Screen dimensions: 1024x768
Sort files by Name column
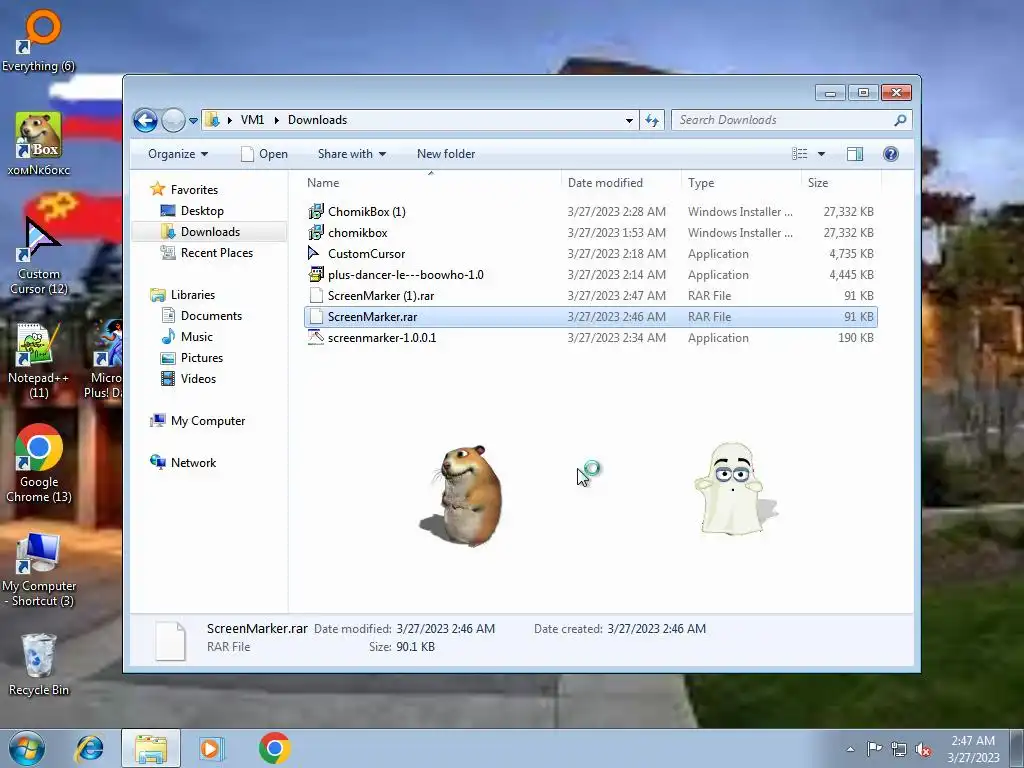431,183
